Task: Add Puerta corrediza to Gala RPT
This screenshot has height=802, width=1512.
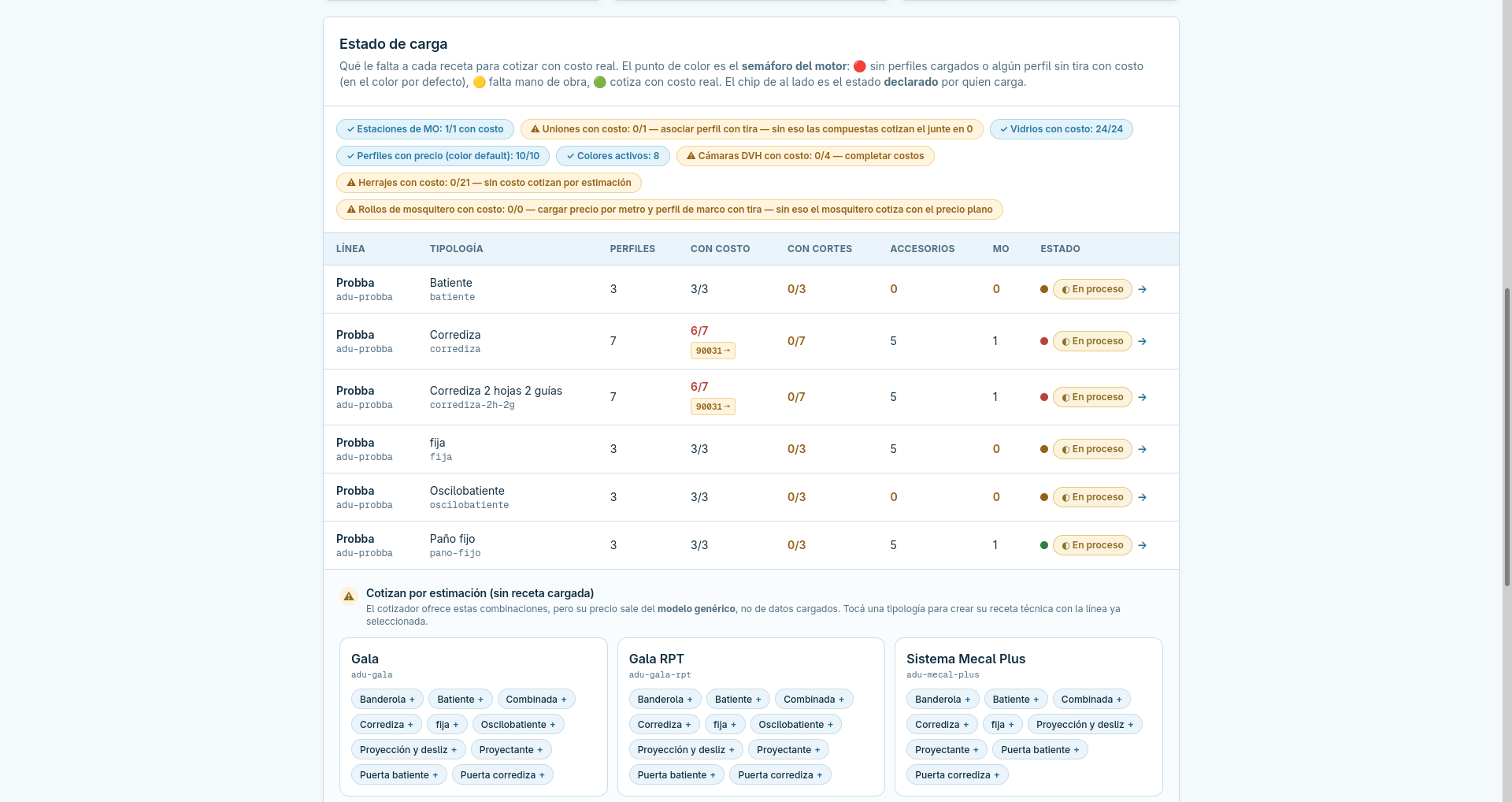Action: (780, 775)
